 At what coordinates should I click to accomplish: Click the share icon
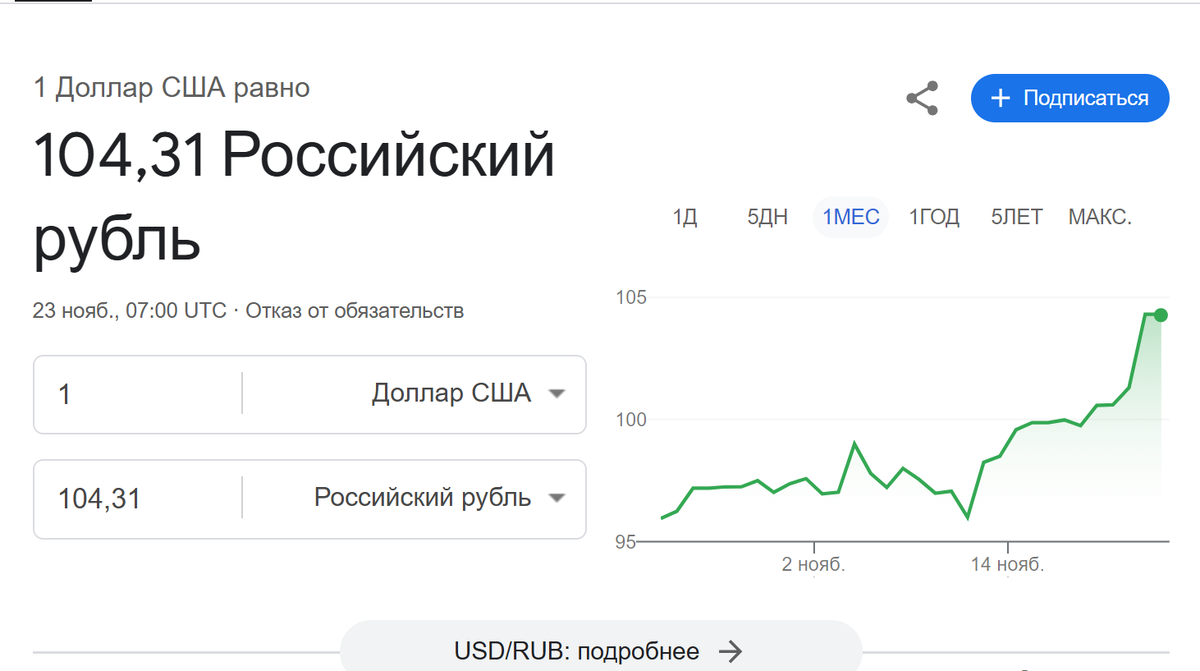(x=921, y=98)
